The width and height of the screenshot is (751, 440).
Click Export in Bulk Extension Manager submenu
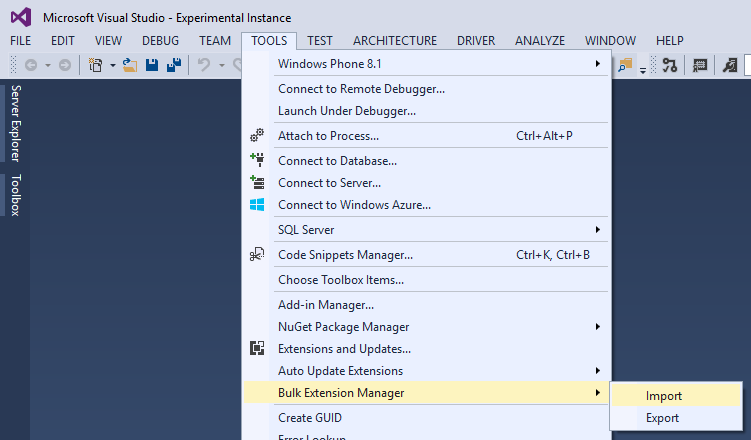676,417
